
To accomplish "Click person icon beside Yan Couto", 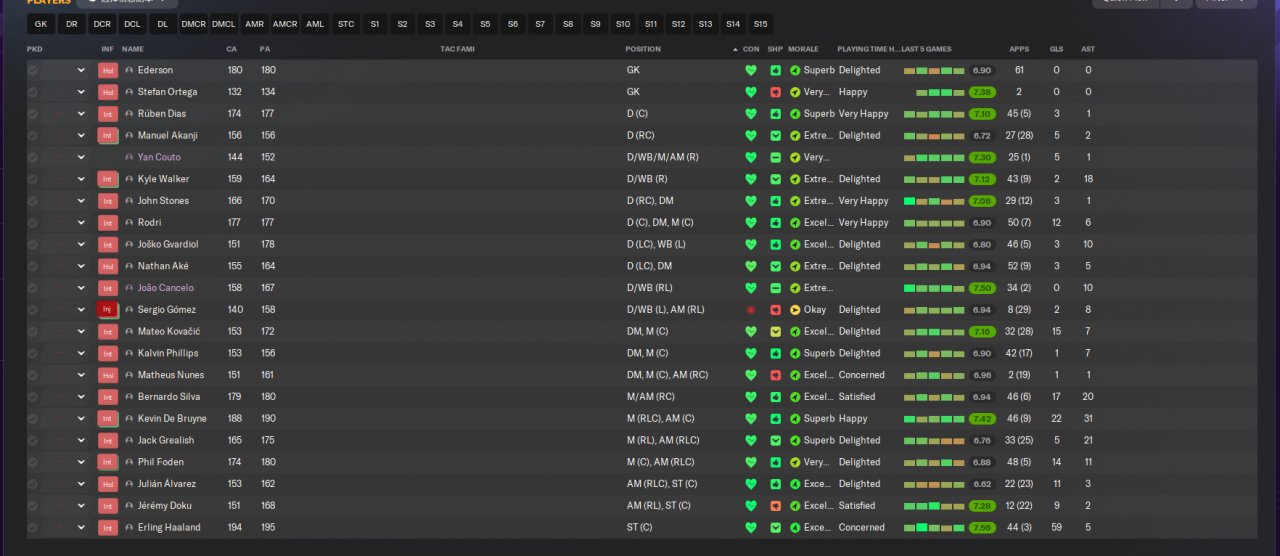I will (129, 157).
